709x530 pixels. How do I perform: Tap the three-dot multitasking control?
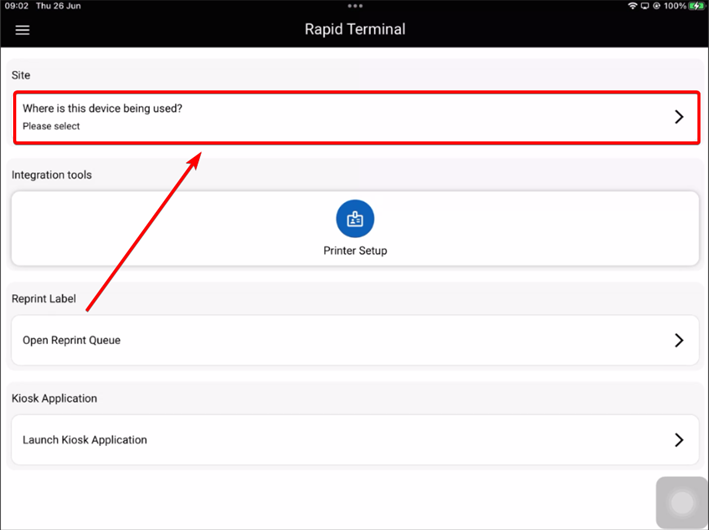tap(355, 6)
